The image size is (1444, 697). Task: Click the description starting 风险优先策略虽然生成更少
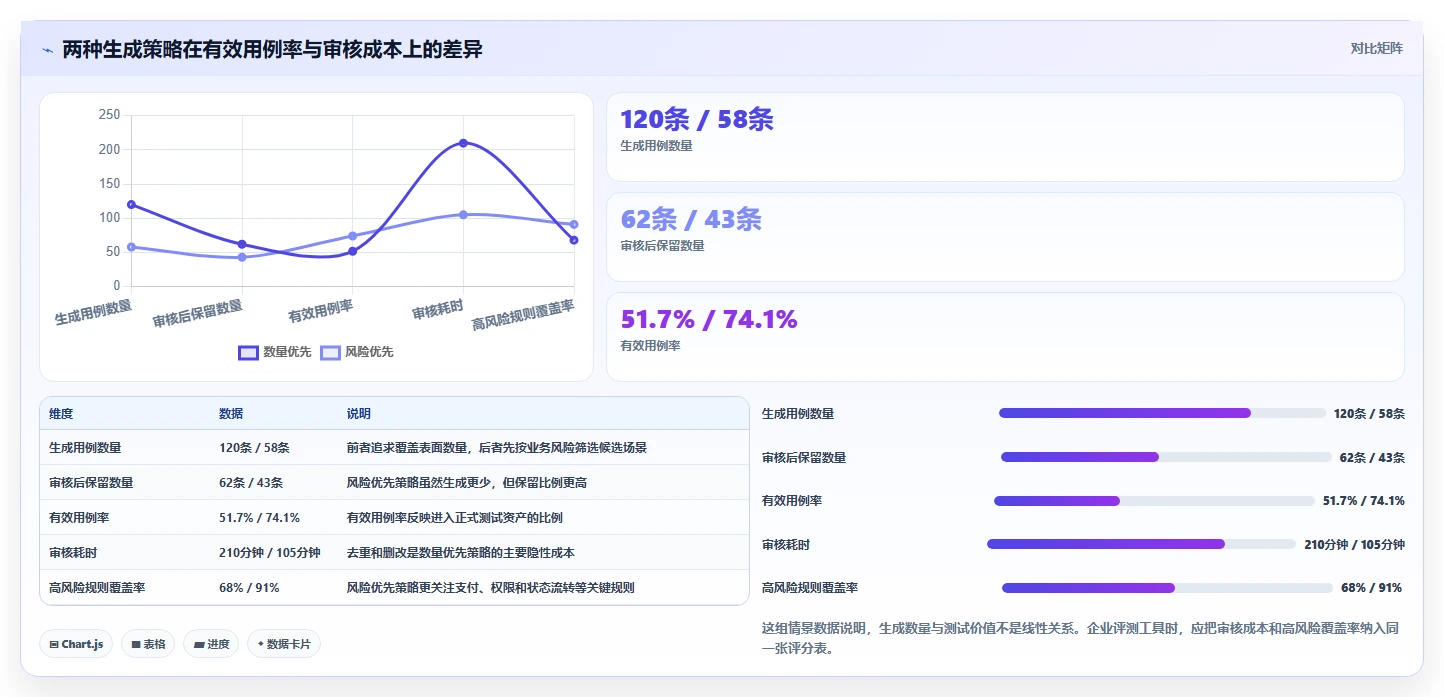point(467,483)
